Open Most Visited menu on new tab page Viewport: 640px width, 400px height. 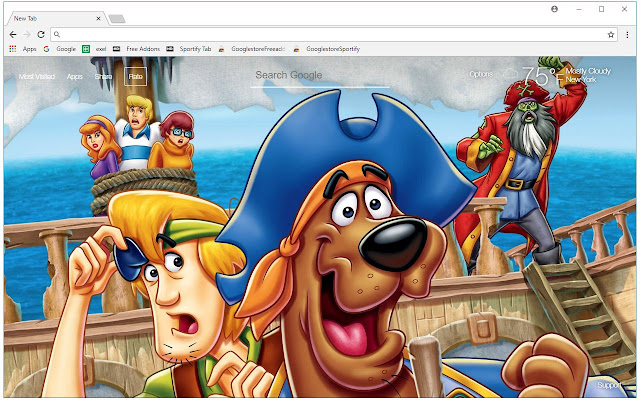pos(37,76)
